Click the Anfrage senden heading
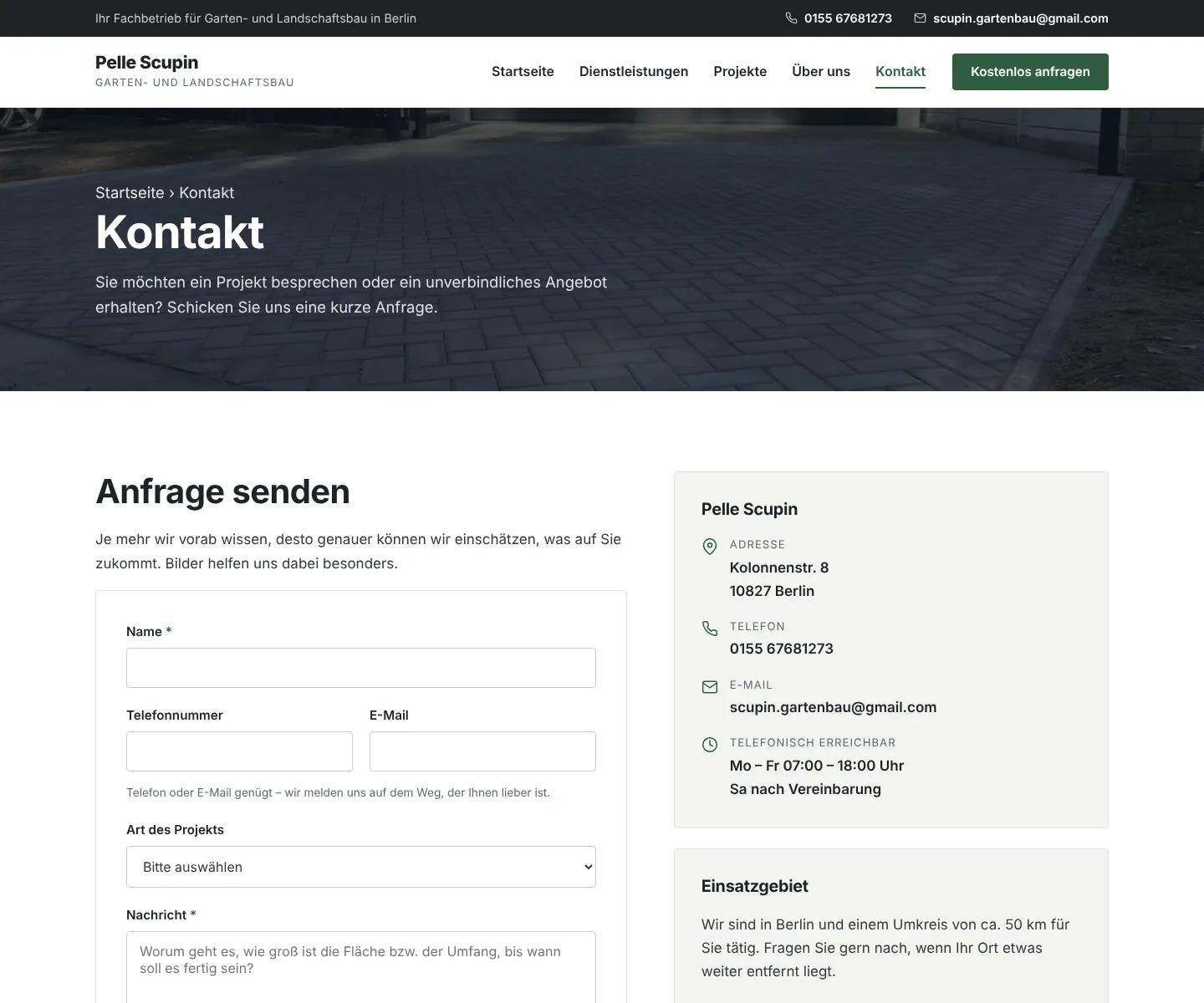1204x1003 pixels. click(x=222, y=491)
